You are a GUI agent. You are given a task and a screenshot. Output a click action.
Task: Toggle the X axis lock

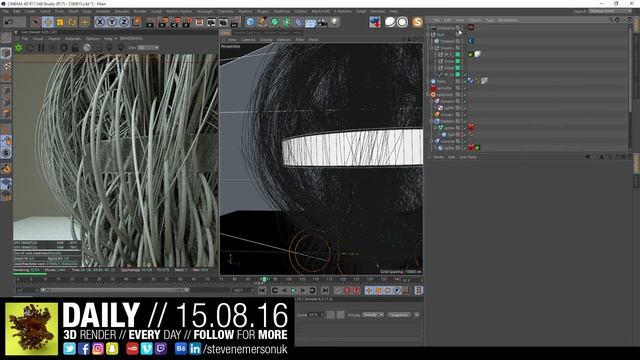pyautogui.click(x=100, y=22)
